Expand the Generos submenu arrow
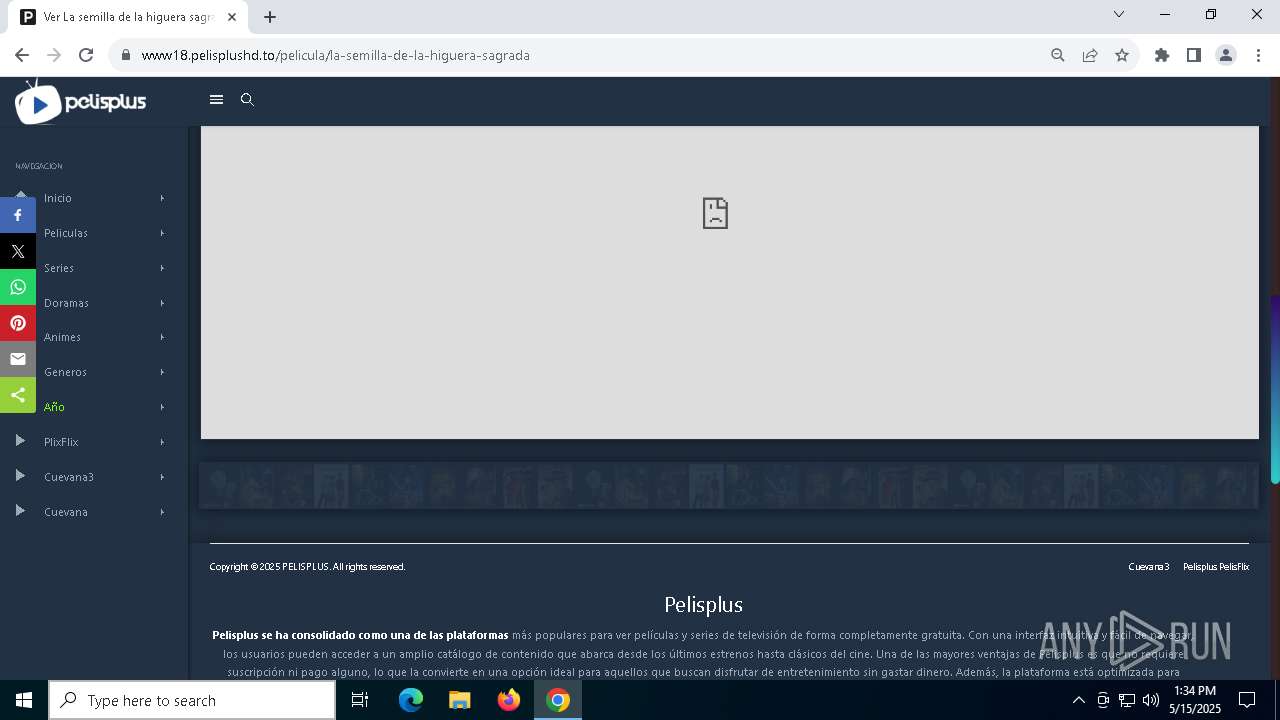This screenshot has width=1280, height=720. tap(162, 372)
